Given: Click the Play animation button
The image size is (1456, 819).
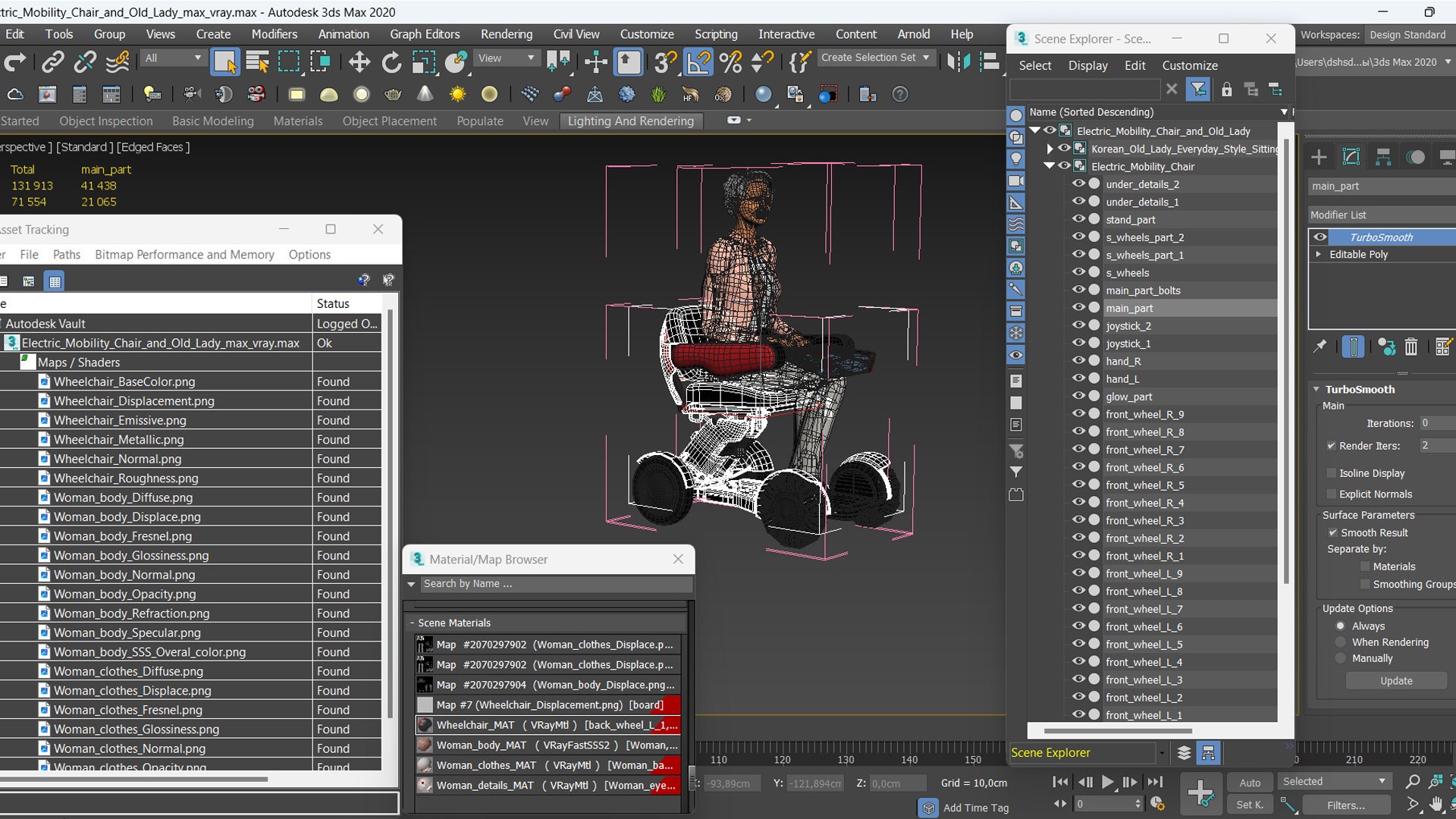Looking at the screenshot, I should (1107, 782).
